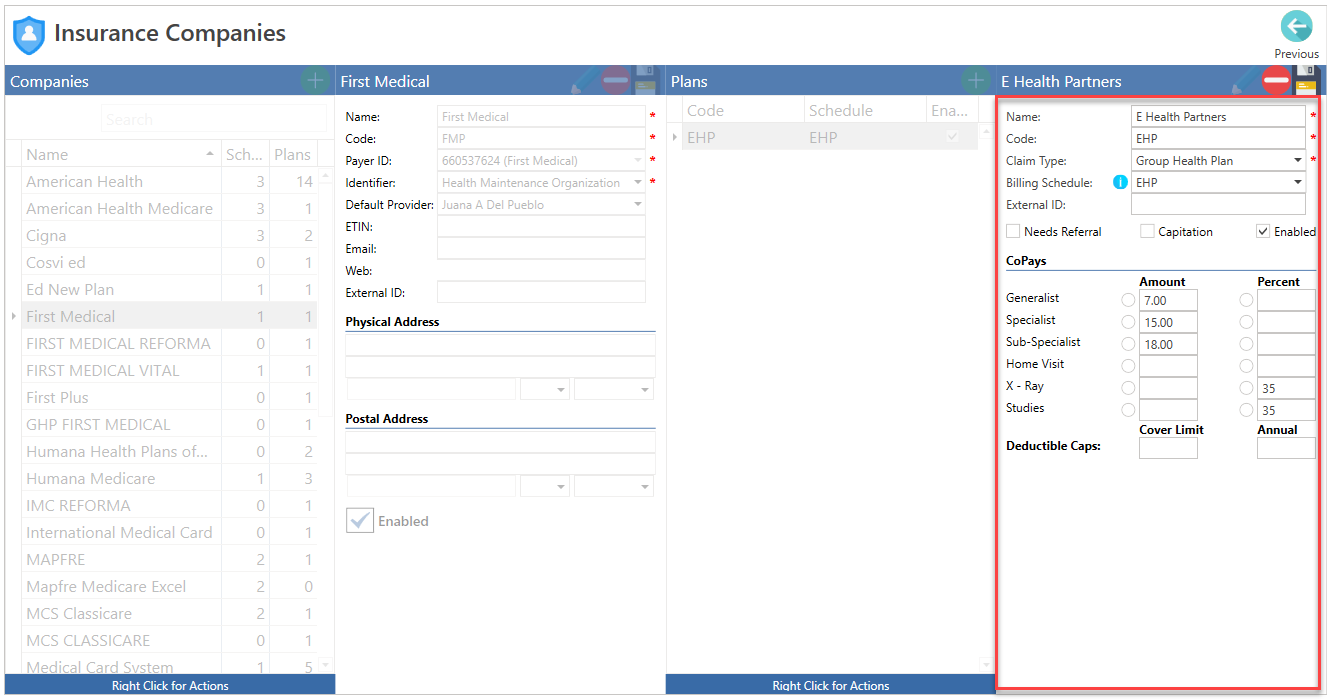The height and width of the screenshot is (700, 1332).
Task: Sort plans by the Schedule column header
Action: 865,110
